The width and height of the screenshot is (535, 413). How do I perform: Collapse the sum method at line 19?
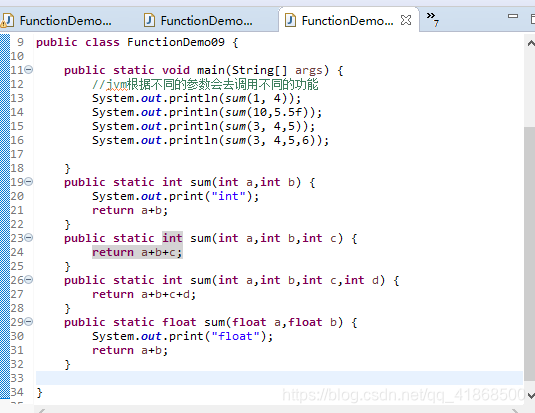point(29,182)
